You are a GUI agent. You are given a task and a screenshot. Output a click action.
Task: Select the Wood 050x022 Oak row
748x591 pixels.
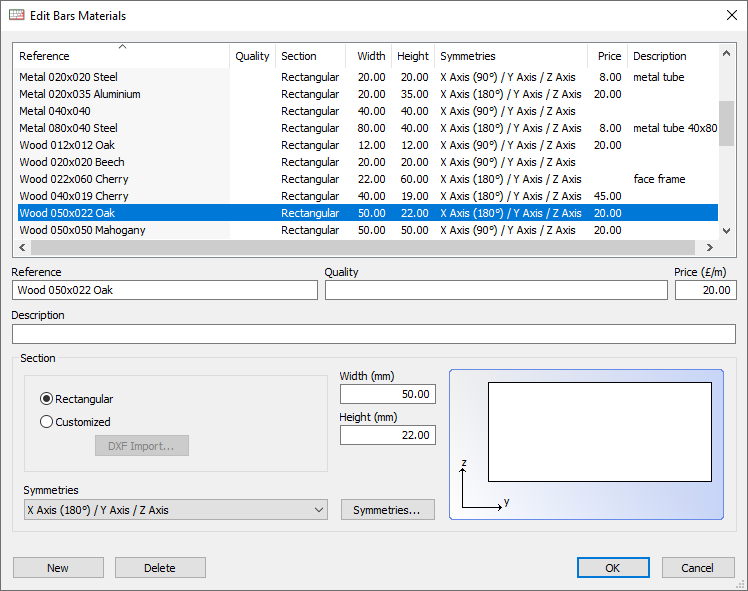click(x=368, y=213)
